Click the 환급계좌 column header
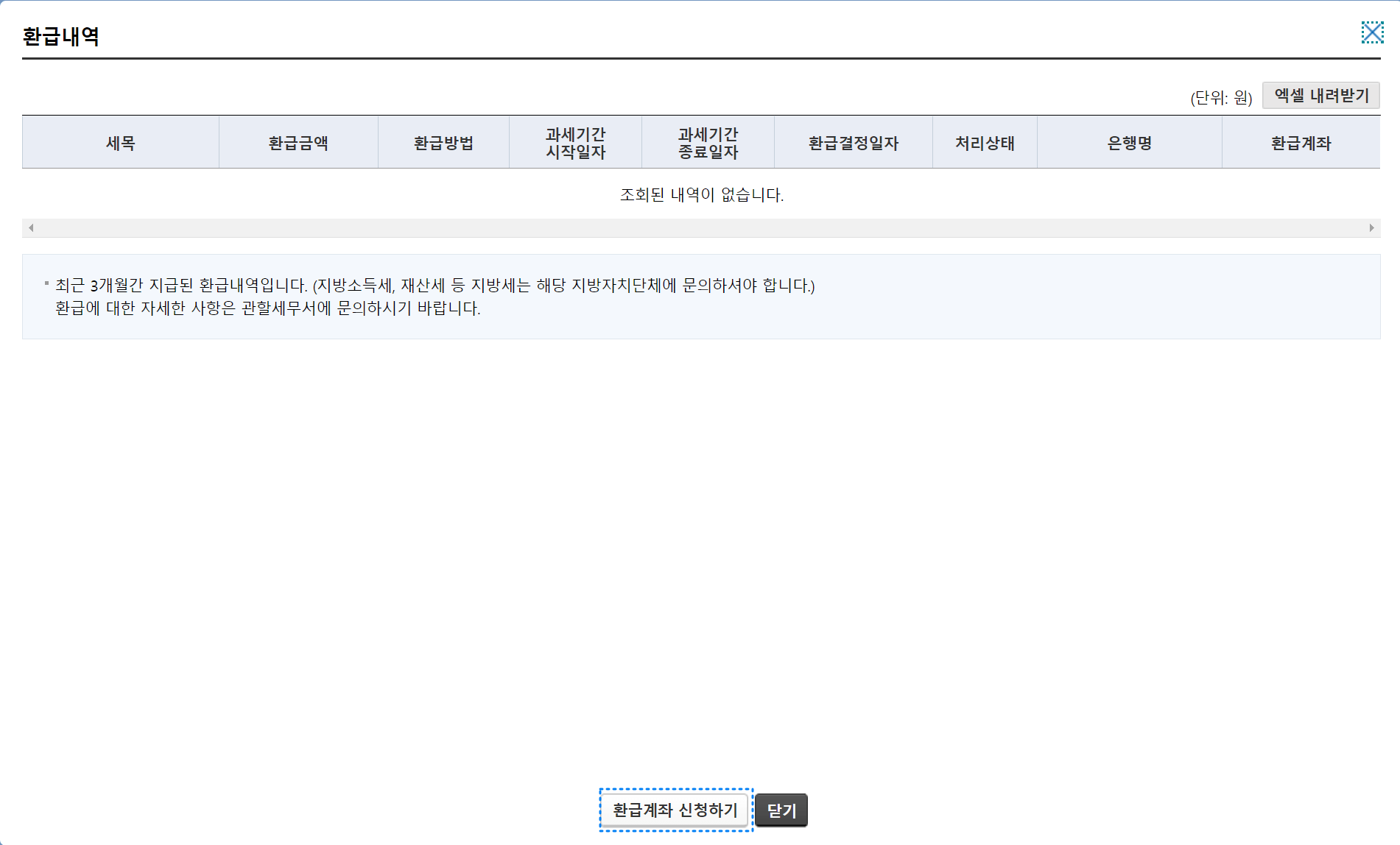The width and height of the screenshot is (1400, 845). (1301, 142)
